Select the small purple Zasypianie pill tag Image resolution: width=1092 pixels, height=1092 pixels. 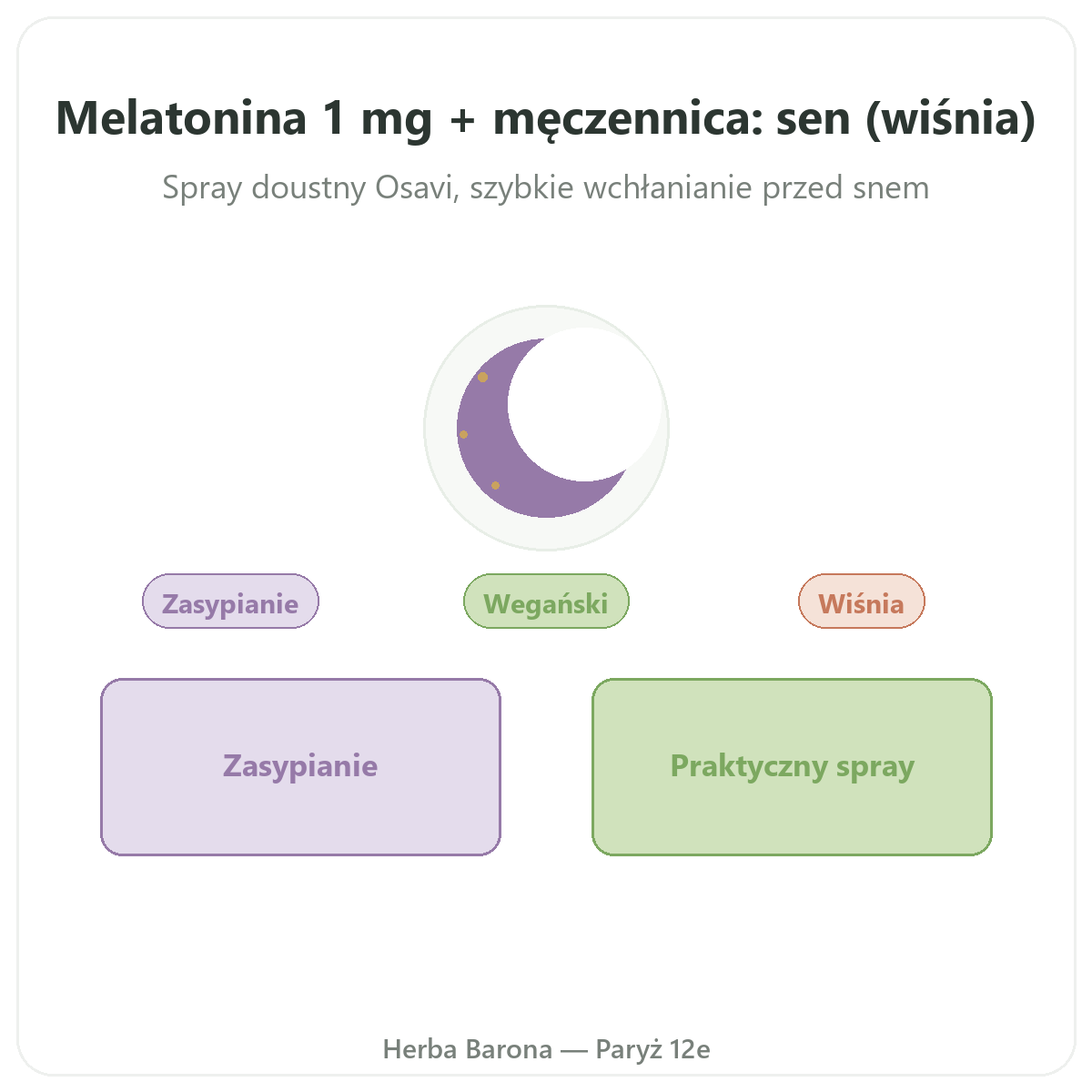click(230, 602)
